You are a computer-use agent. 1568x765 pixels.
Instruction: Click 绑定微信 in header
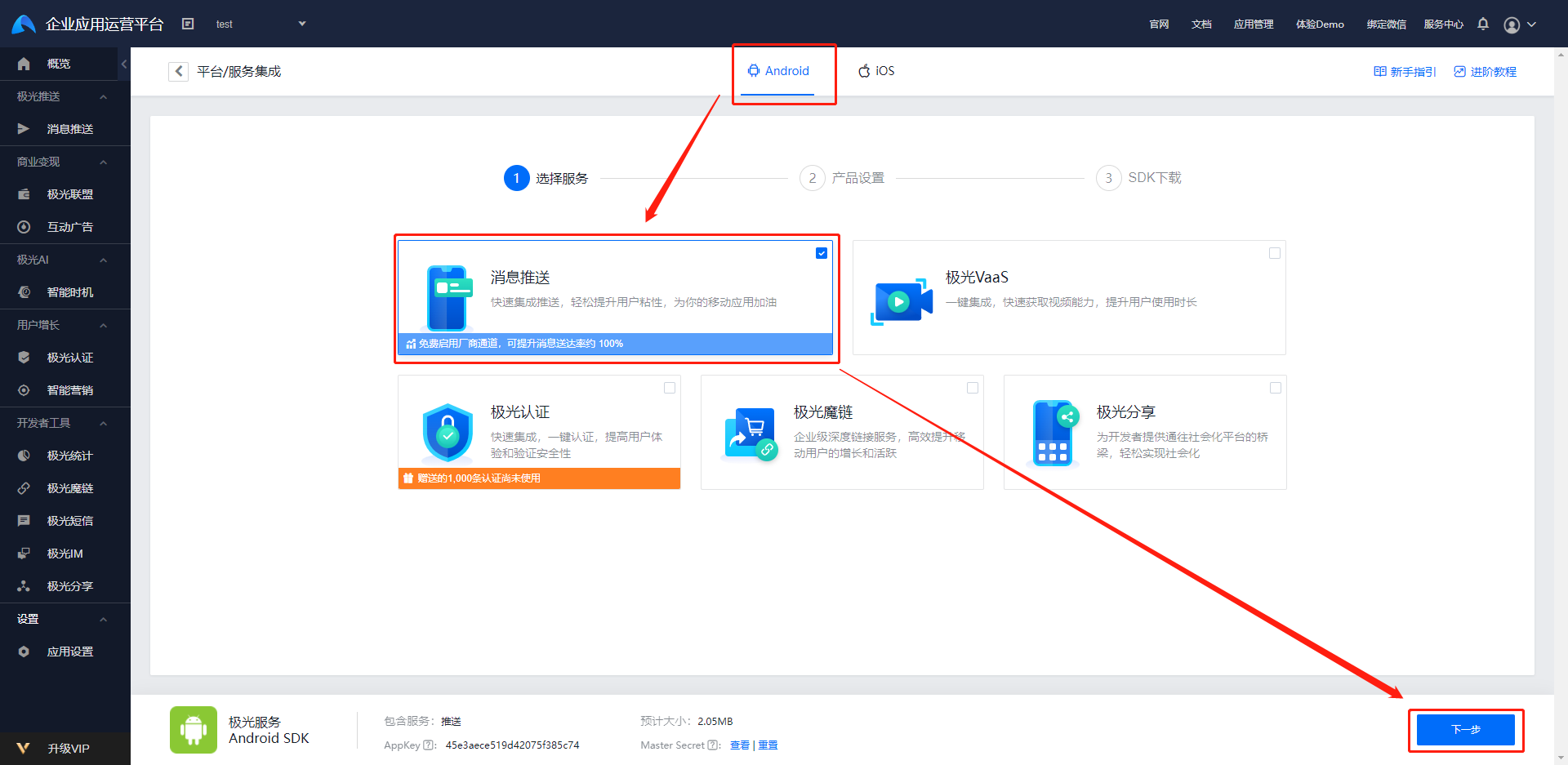[x=1386, y=24]
